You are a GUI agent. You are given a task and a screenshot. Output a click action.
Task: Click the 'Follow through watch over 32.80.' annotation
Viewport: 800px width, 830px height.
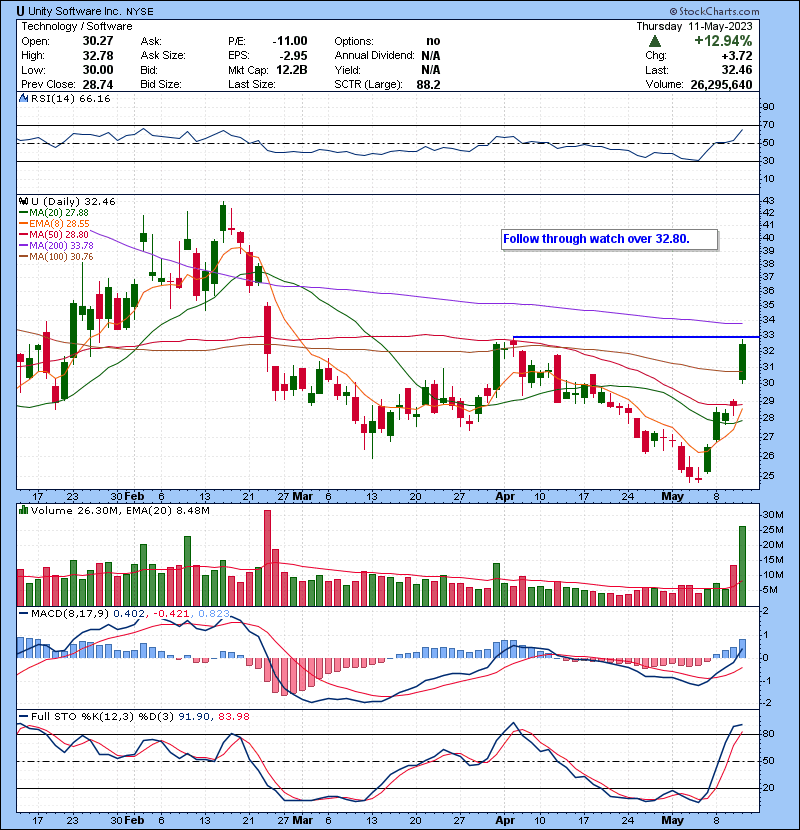610,239
